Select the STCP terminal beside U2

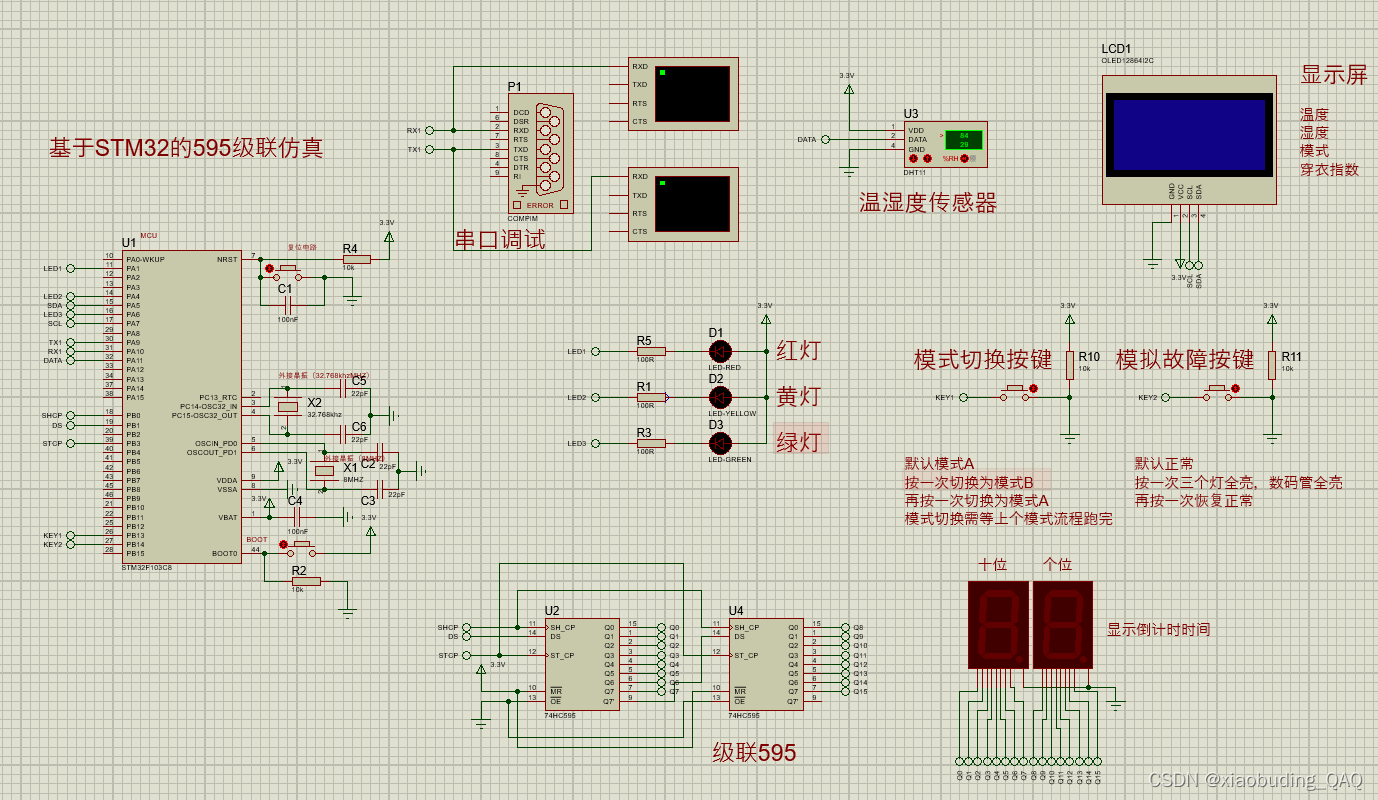tap(464, 656)
